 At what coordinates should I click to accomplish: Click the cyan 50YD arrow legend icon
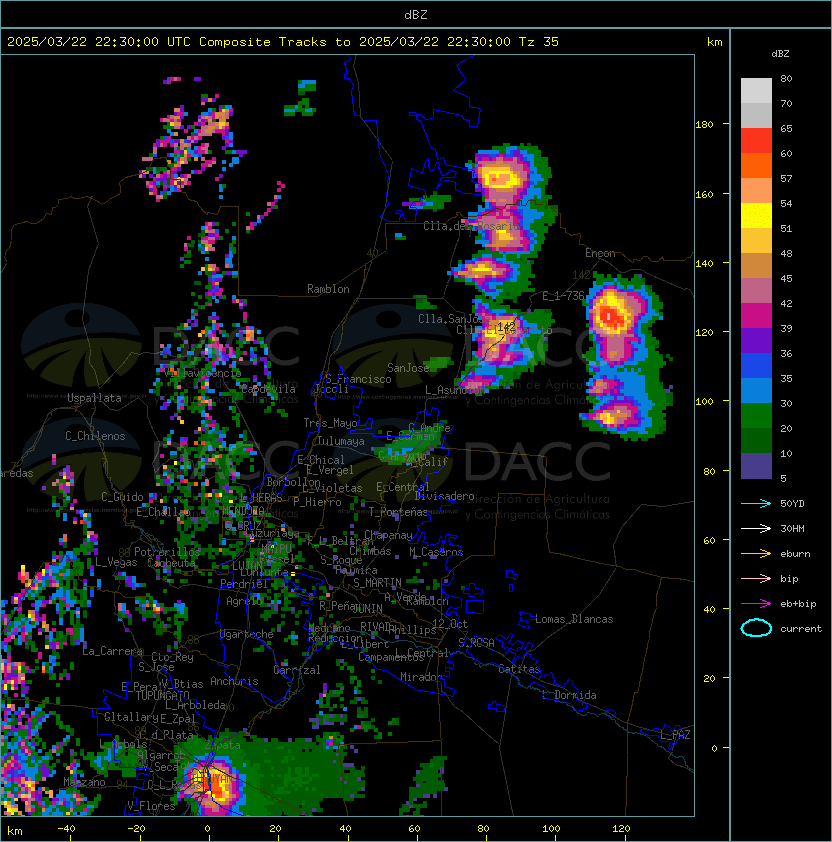pyautogui.click(x=756, y=504)
